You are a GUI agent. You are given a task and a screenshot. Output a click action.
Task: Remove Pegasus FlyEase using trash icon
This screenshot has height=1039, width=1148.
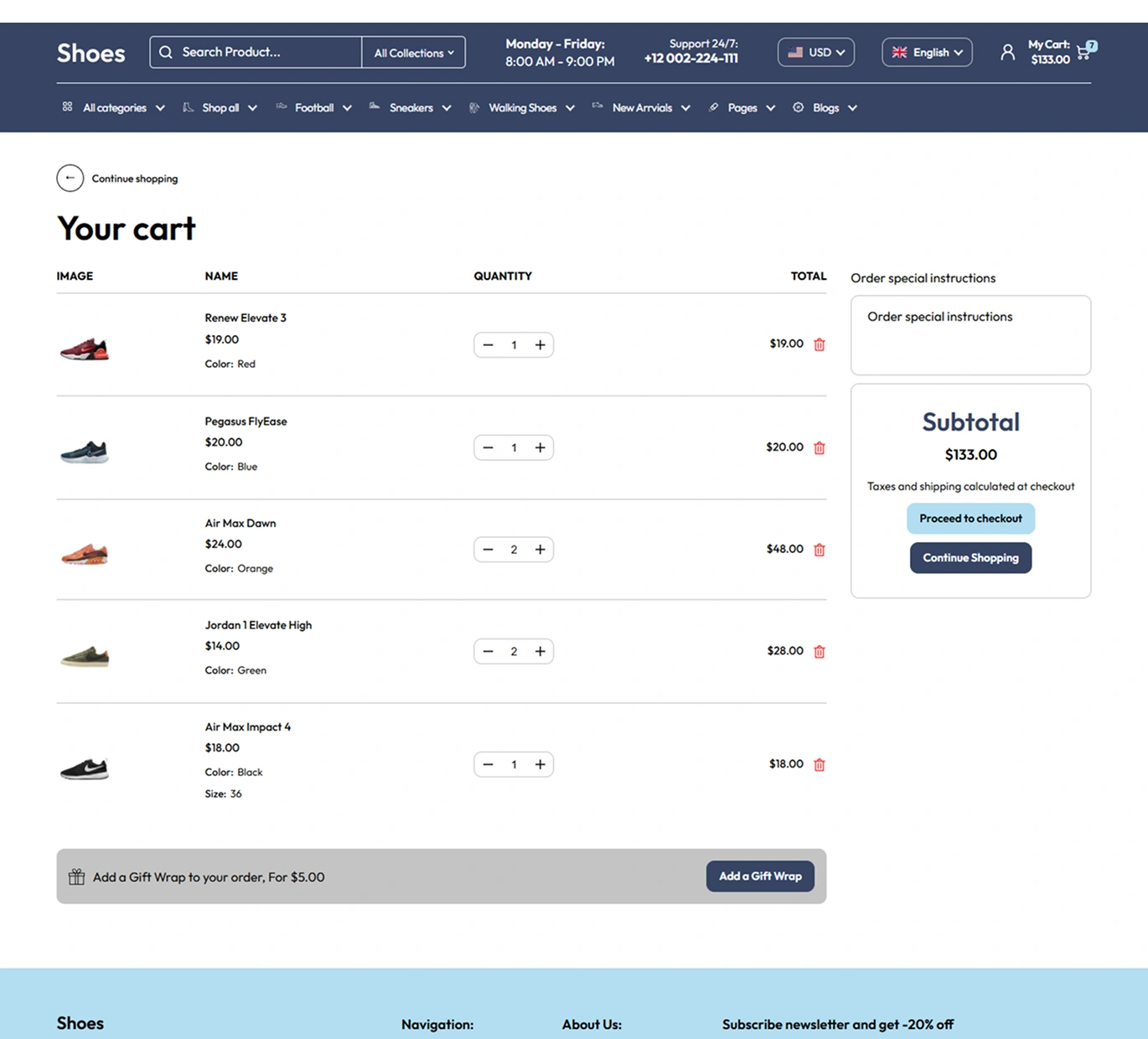click(x=820, y=447)
